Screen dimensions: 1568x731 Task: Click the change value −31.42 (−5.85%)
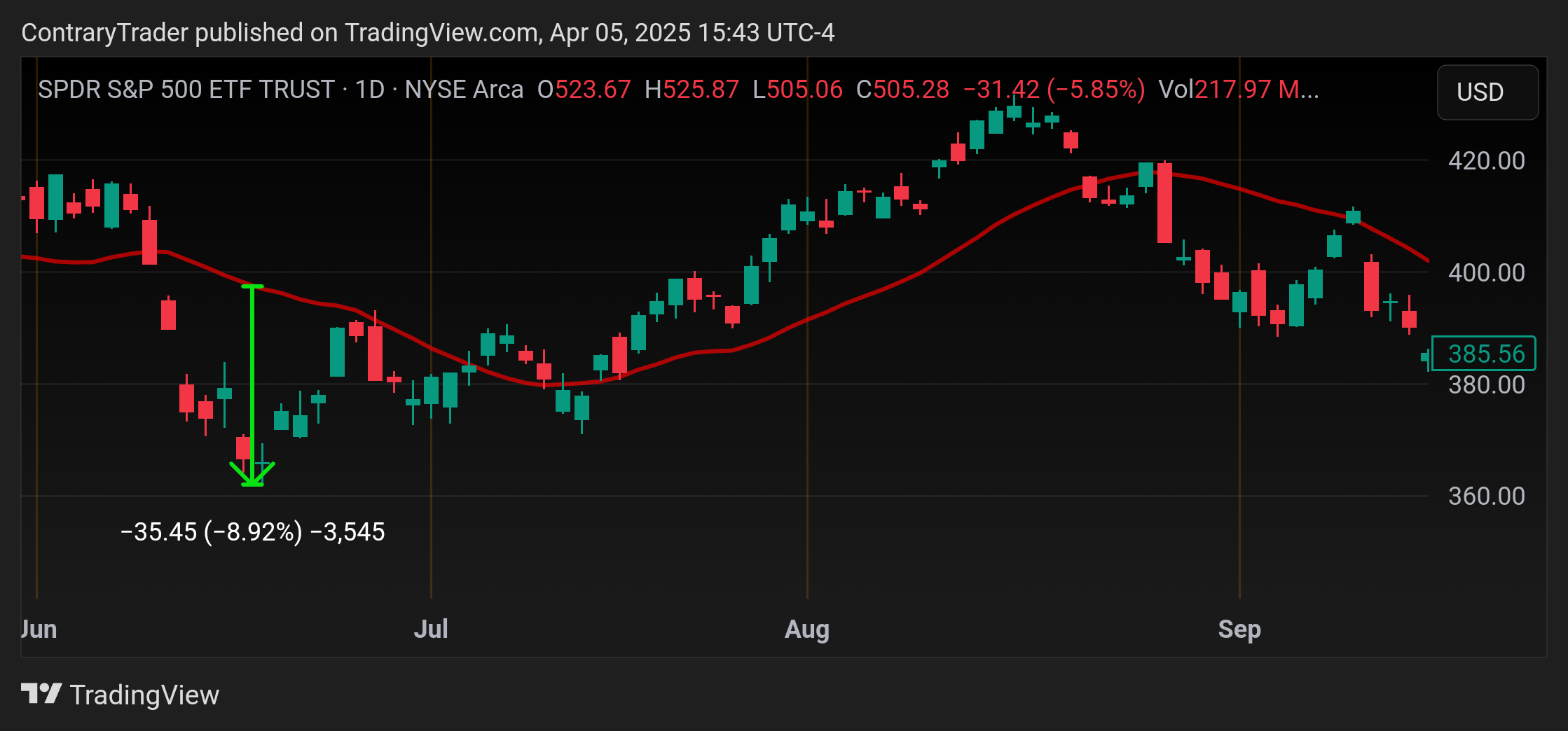tap(1054, 90)
